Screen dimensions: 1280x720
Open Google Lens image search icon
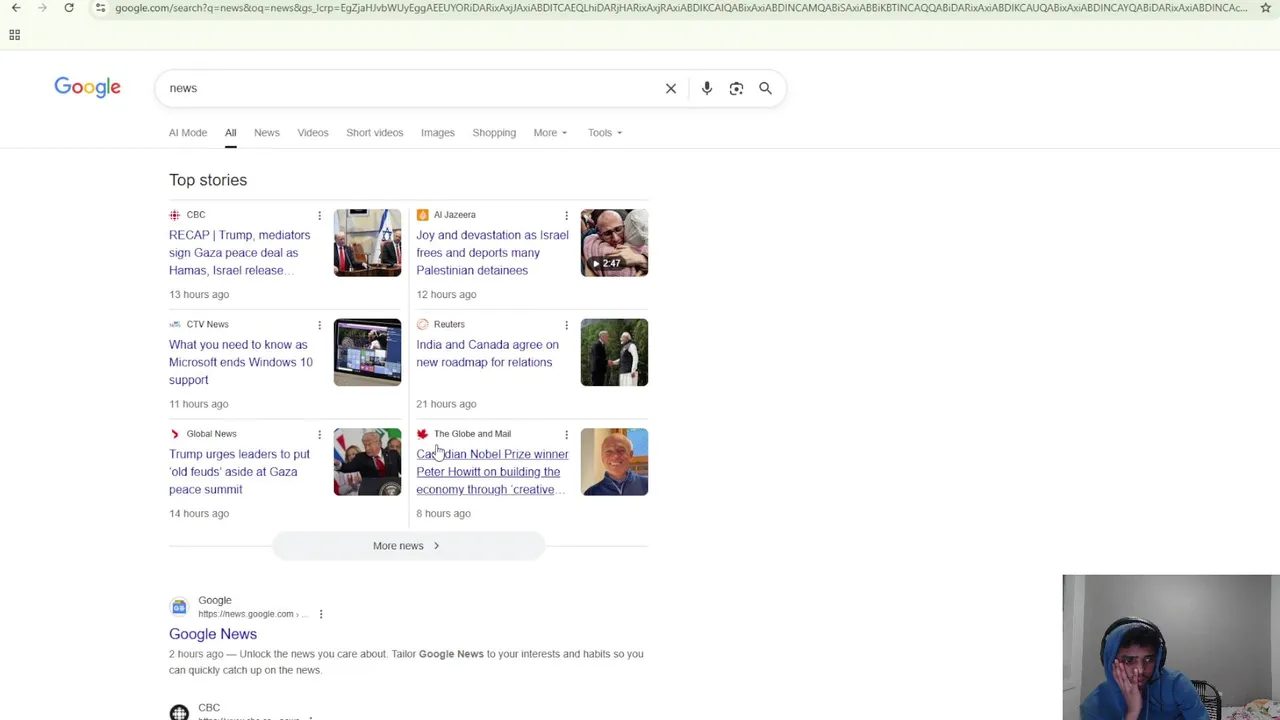pos(736,88)
